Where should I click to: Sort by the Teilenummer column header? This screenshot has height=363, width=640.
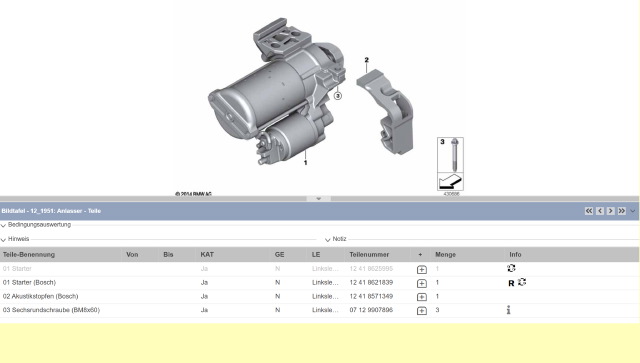point(369,254)
